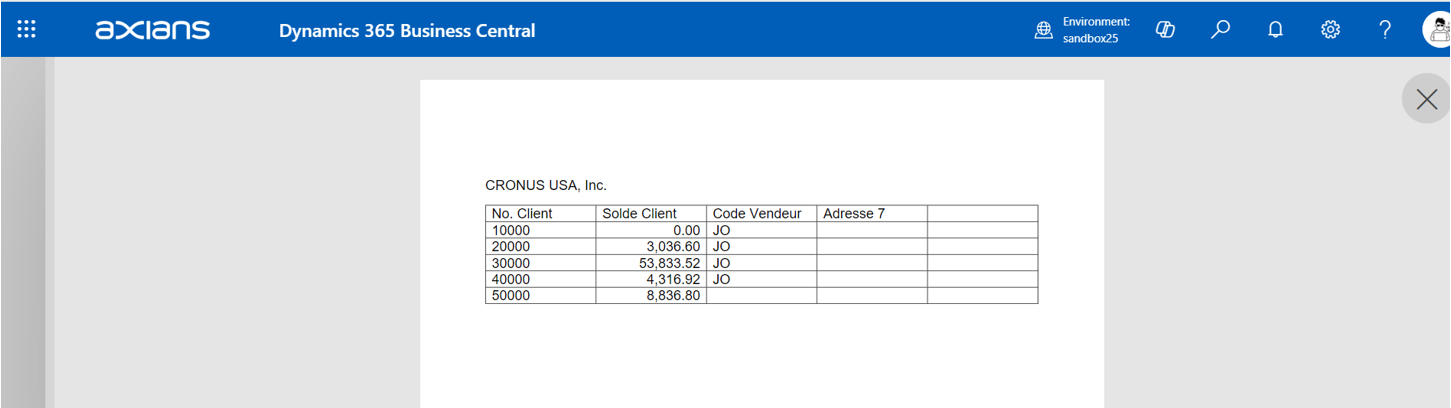Screen dimensions: 1451x408
Task: Open Copilot from the top bar
Action: click(1164, 30)
